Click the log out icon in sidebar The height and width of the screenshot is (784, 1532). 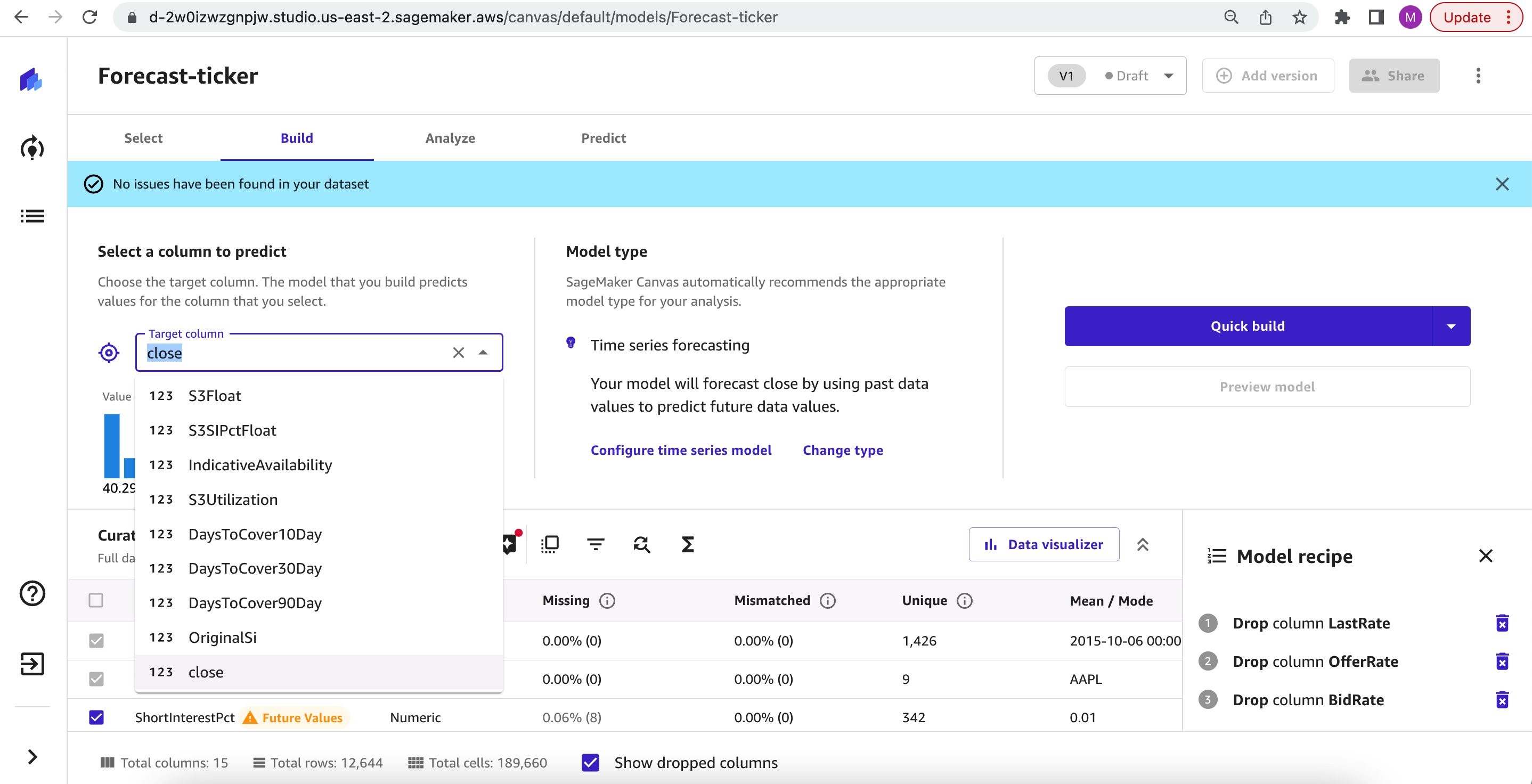pyautogui.click(x=32, y=663)
